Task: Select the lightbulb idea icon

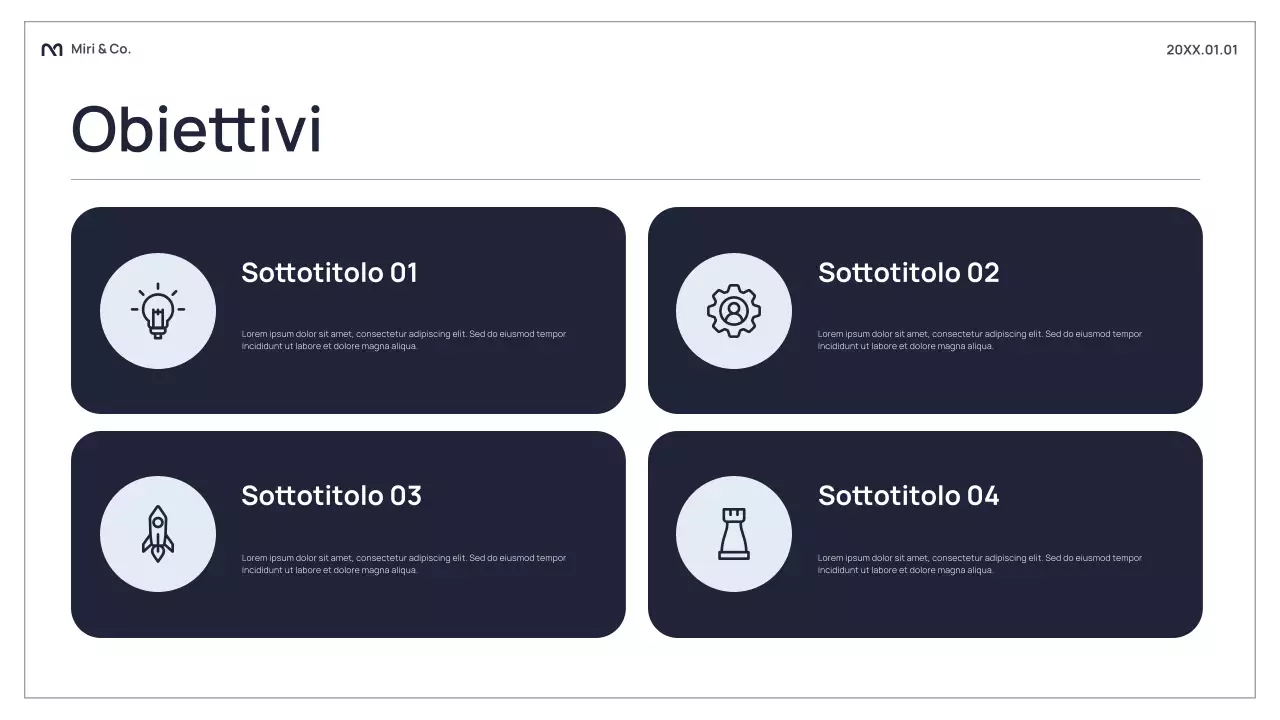Action: 158,311
